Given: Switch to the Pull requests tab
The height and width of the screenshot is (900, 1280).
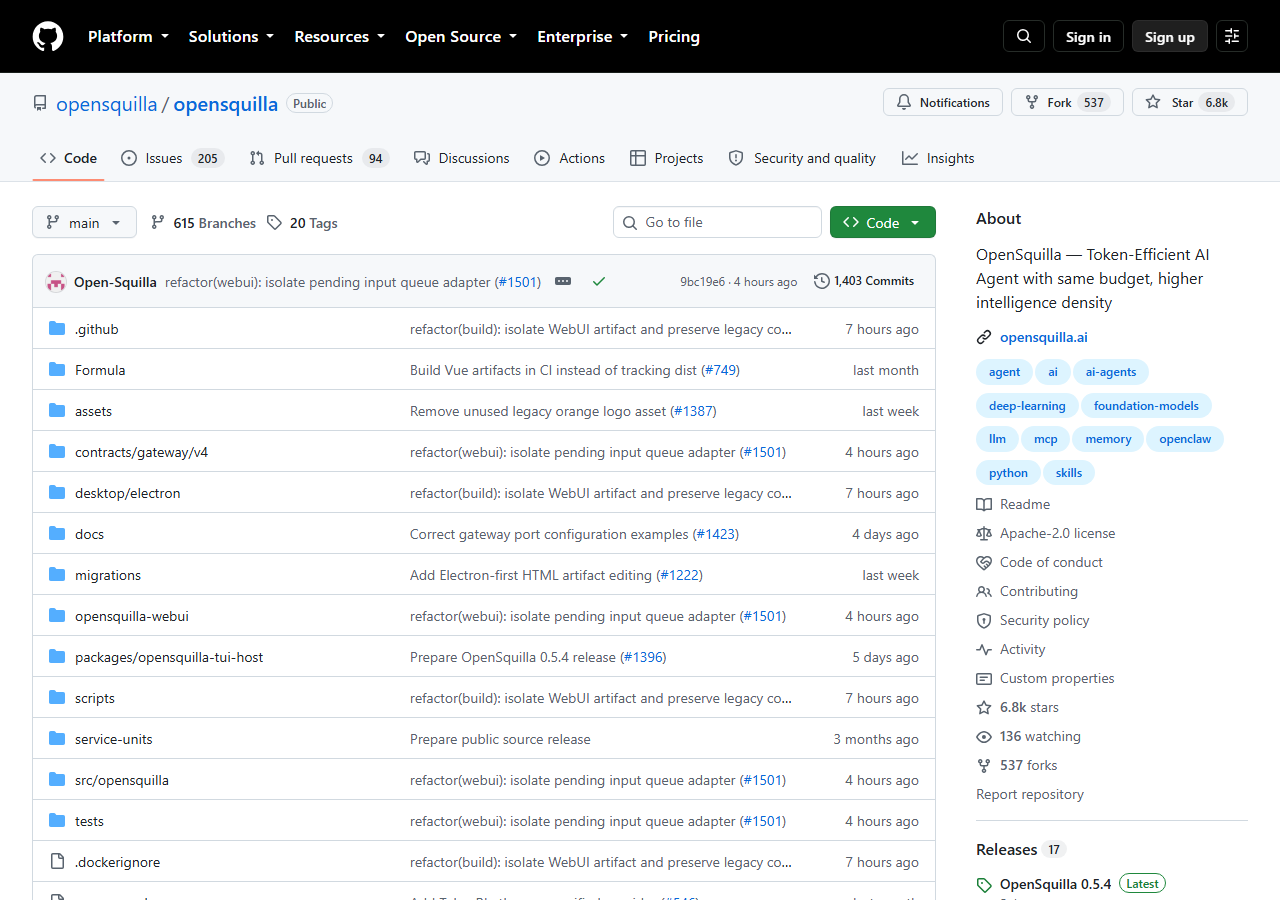Looking at the screenshot, I should point(318,158).
